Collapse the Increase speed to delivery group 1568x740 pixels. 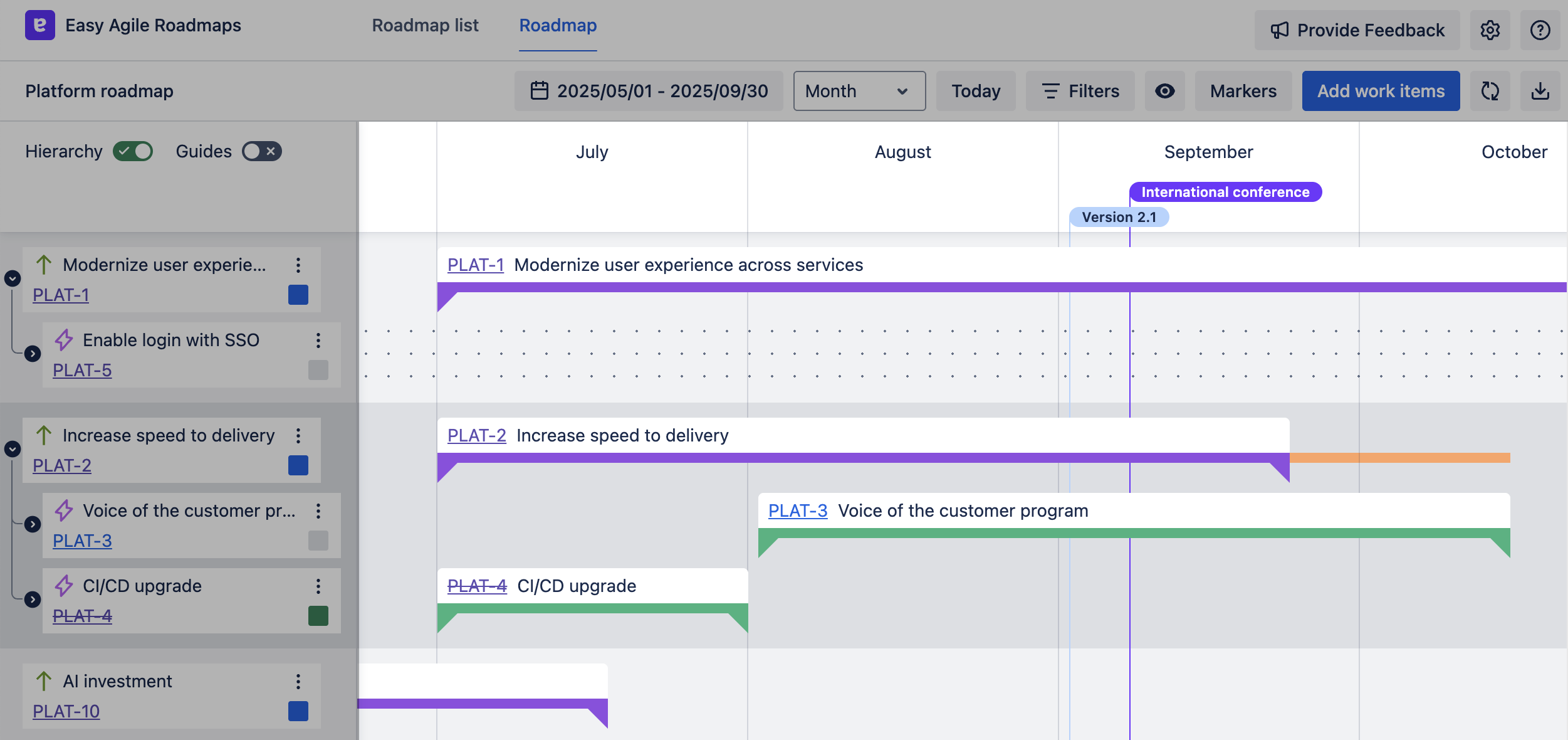tap(13, 450)
